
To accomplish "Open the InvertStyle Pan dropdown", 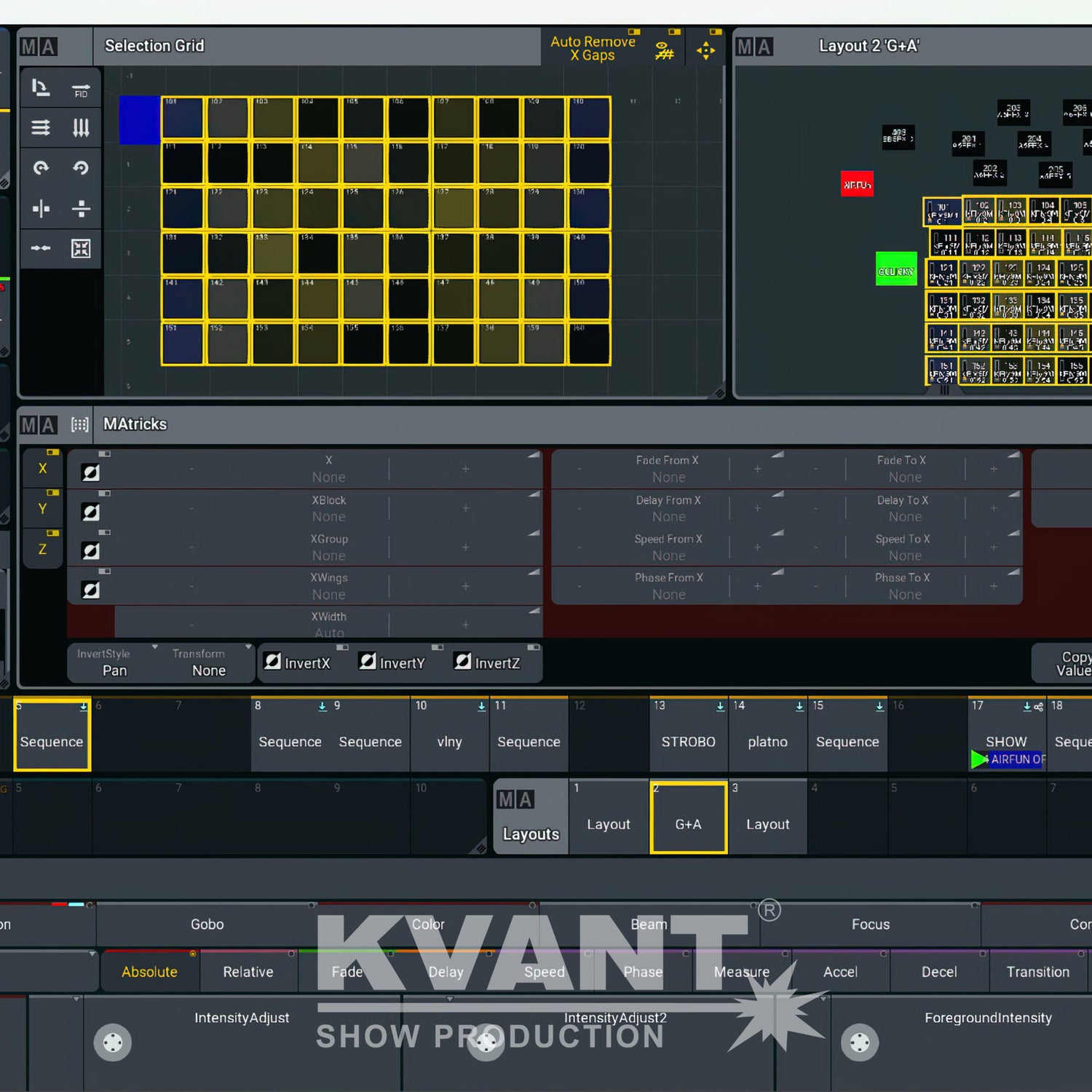I will point(114,662).
